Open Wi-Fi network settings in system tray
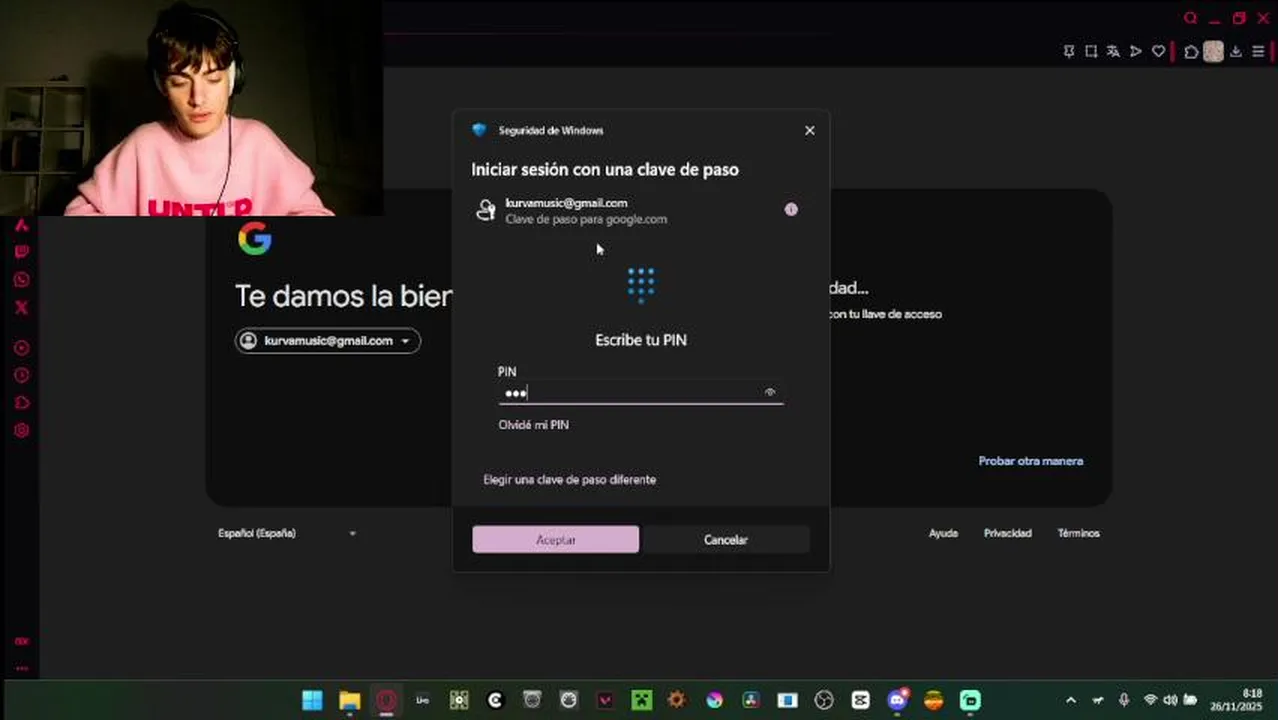The height and width of the screenshot is (720, 1278). (1150, 700)
